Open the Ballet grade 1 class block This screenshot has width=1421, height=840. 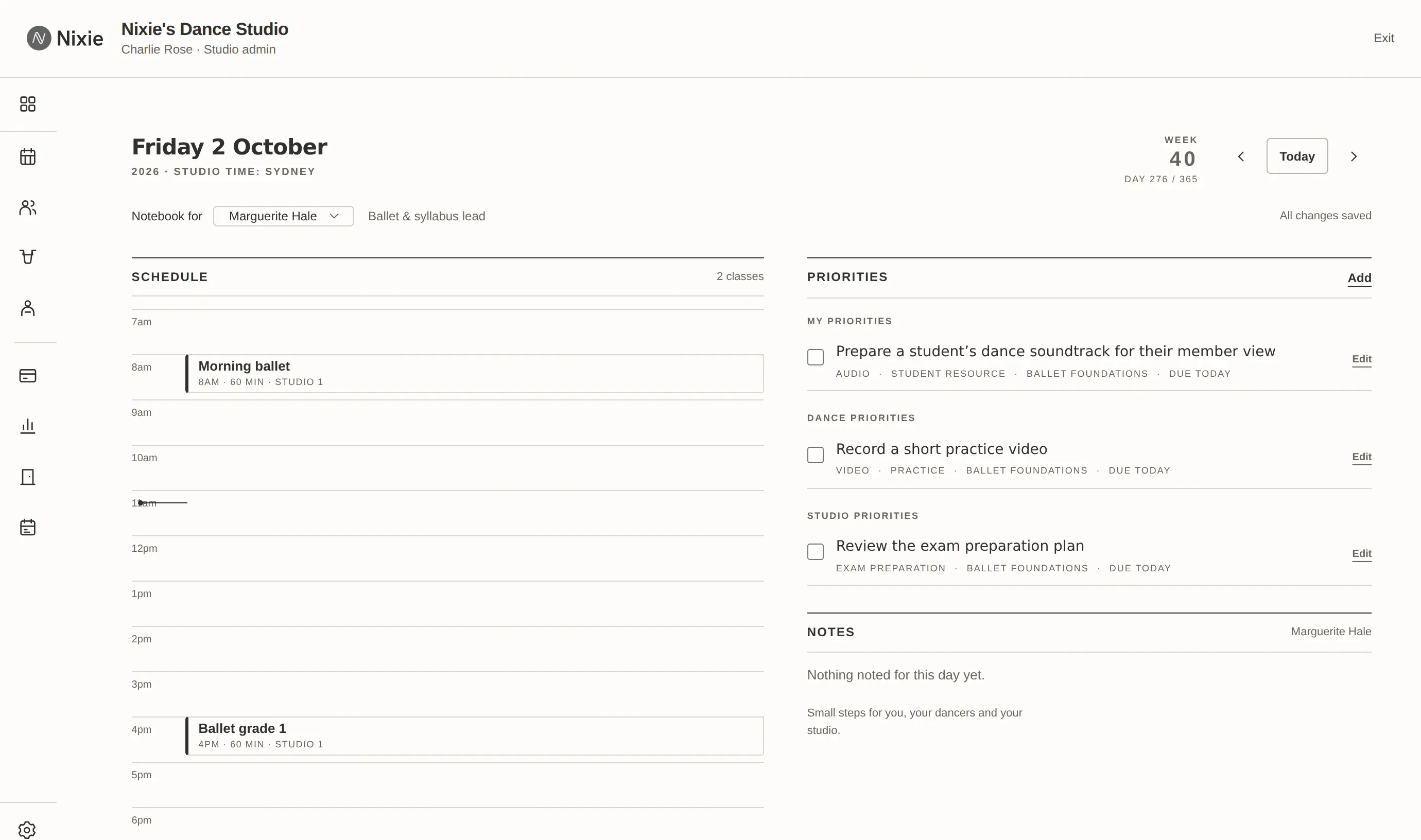coord(474,736)
